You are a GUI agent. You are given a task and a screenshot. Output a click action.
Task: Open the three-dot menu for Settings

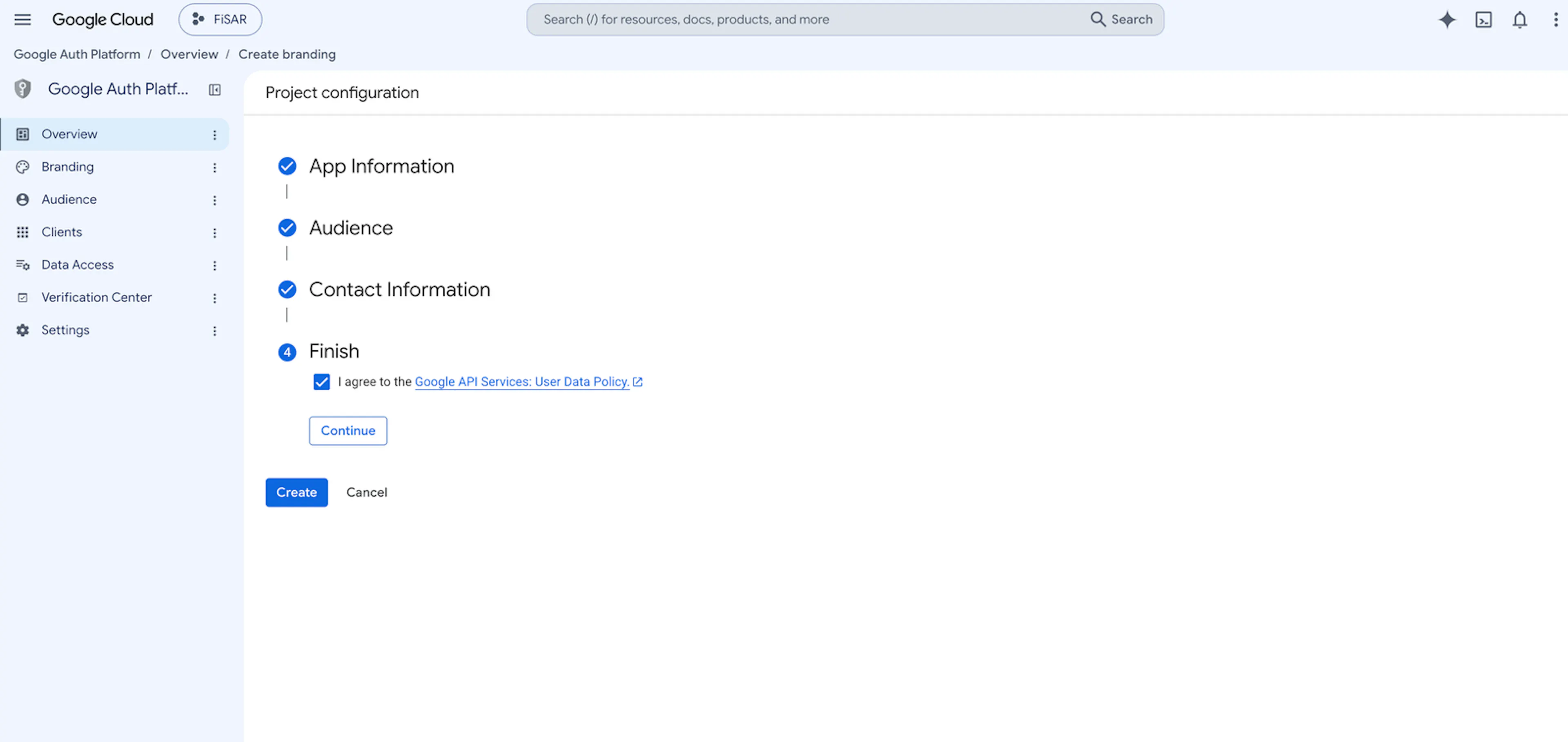click(x=214, y=330)
